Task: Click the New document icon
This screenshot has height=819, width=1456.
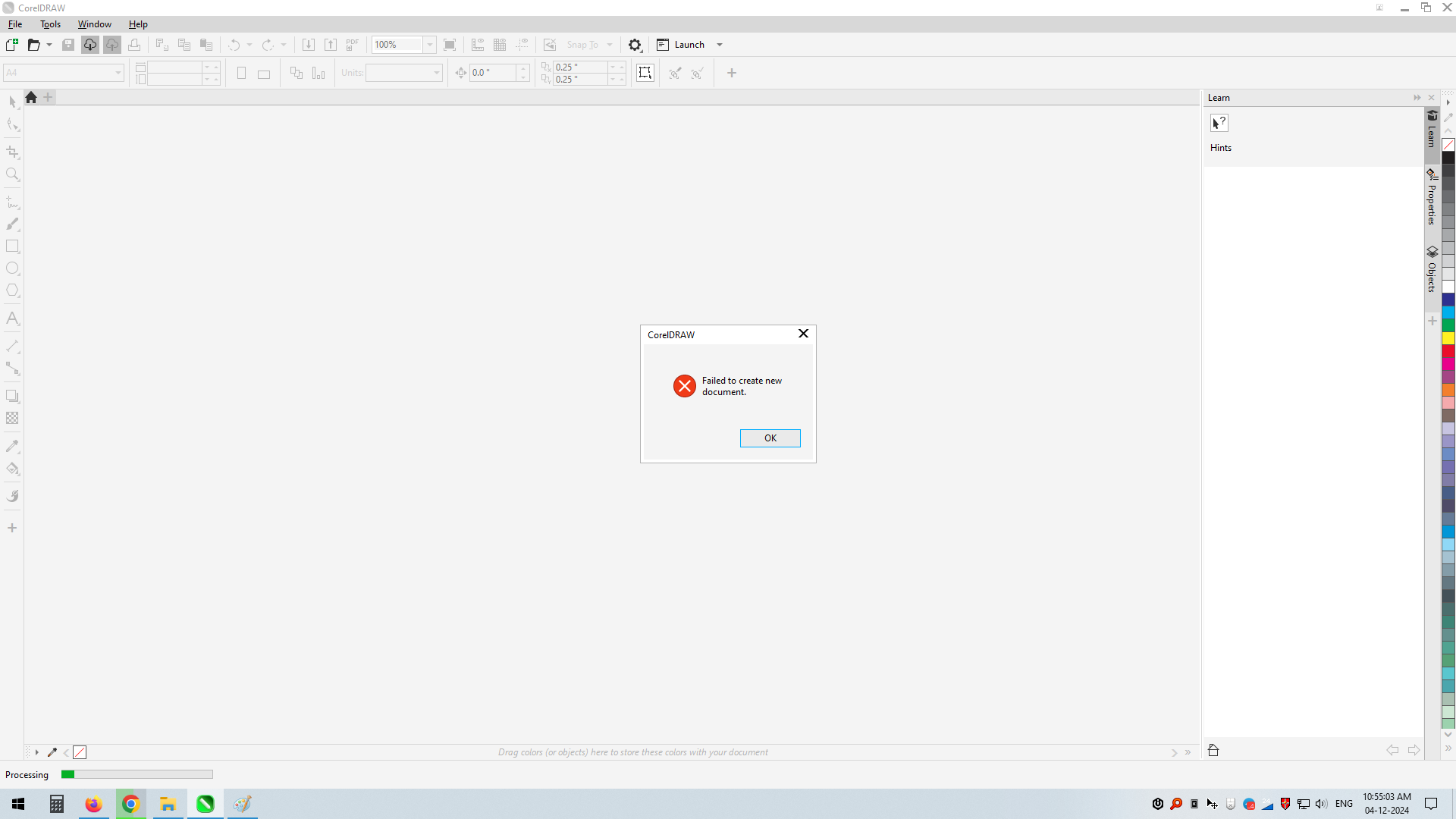Action: tap(12, 45)
